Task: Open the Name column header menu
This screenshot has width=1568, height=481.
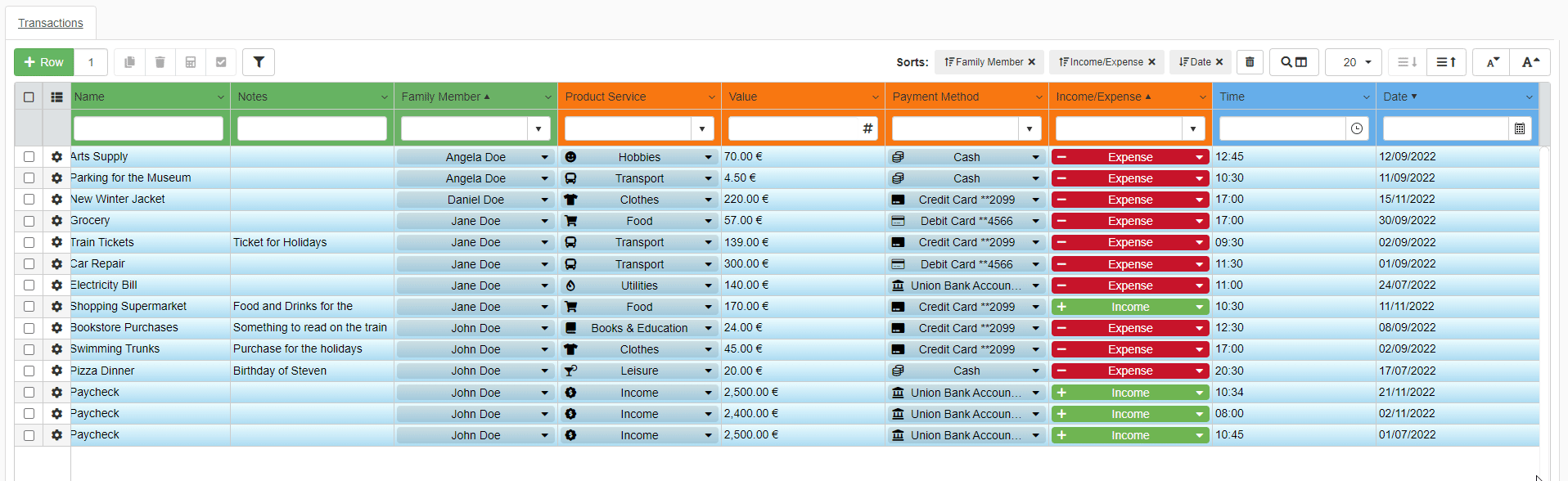Action: click(x=220, y=97)
